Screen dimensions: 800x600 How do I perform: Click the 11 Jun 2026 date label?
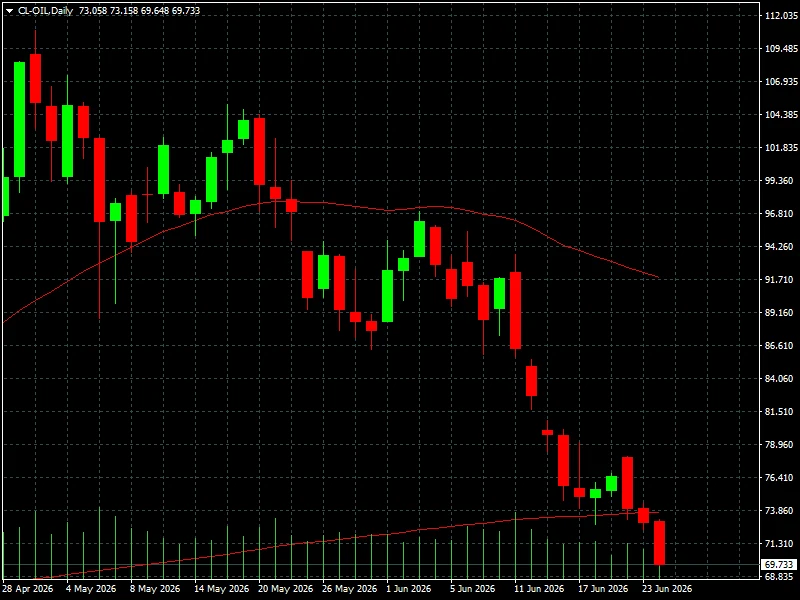coord(539,589)
